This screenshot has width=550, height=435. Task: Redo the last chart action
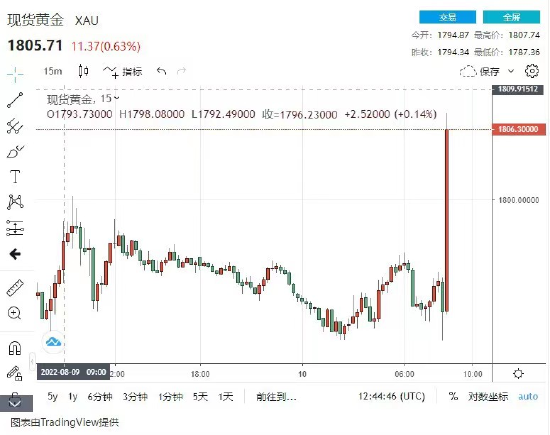181,71
